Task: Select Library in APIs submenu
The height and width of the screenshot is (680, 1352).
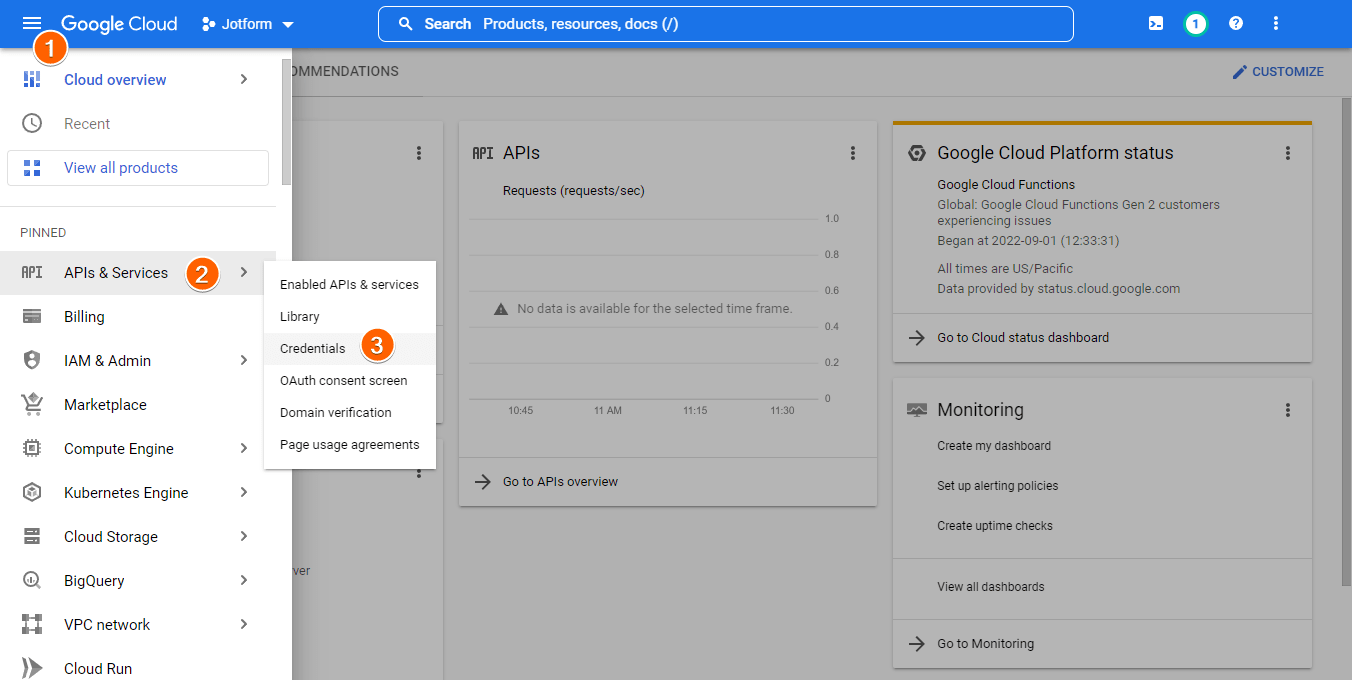Action: (300, 317)
